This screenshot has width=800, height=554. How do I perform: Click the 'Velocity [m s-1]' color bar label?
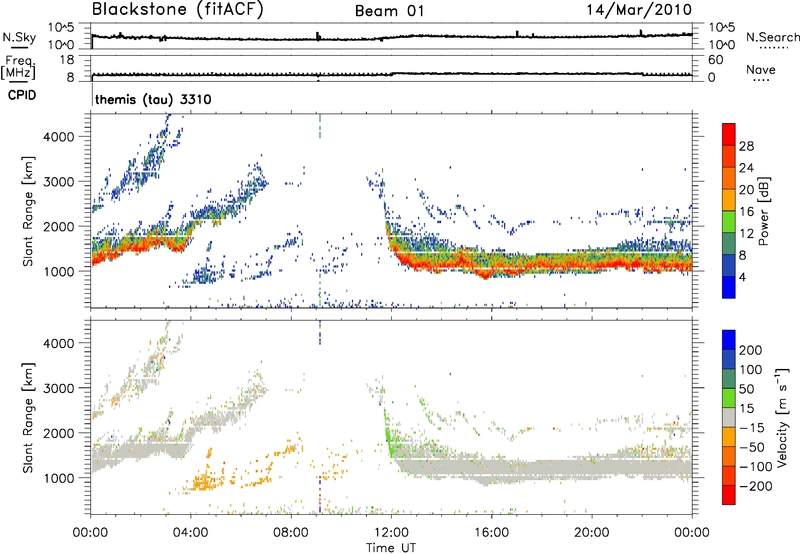tap(782, 417)
